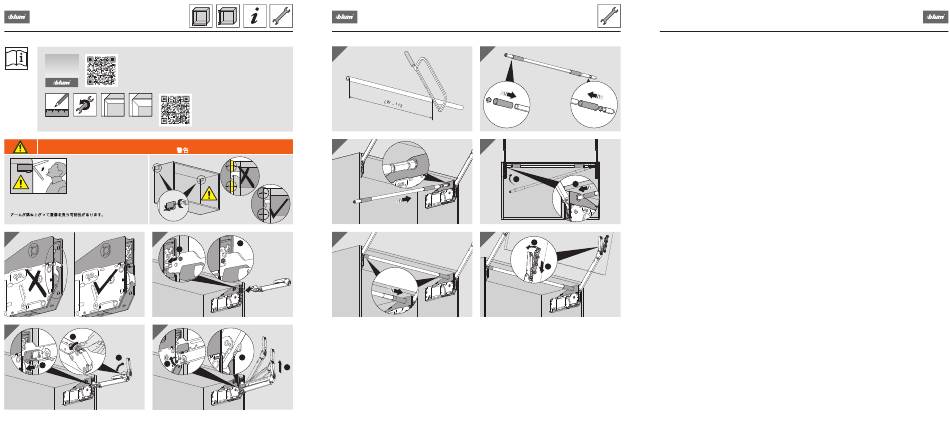950x433 pixels.
Task: Open the rod connector sleeves illustration
Action: click(x=550, y=88)
